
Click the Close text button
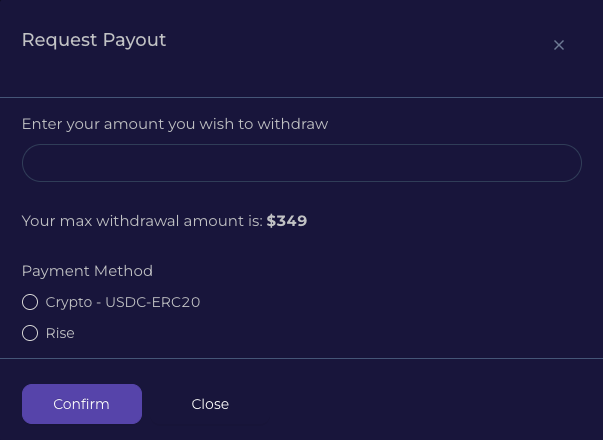click(x=210, y=404)
